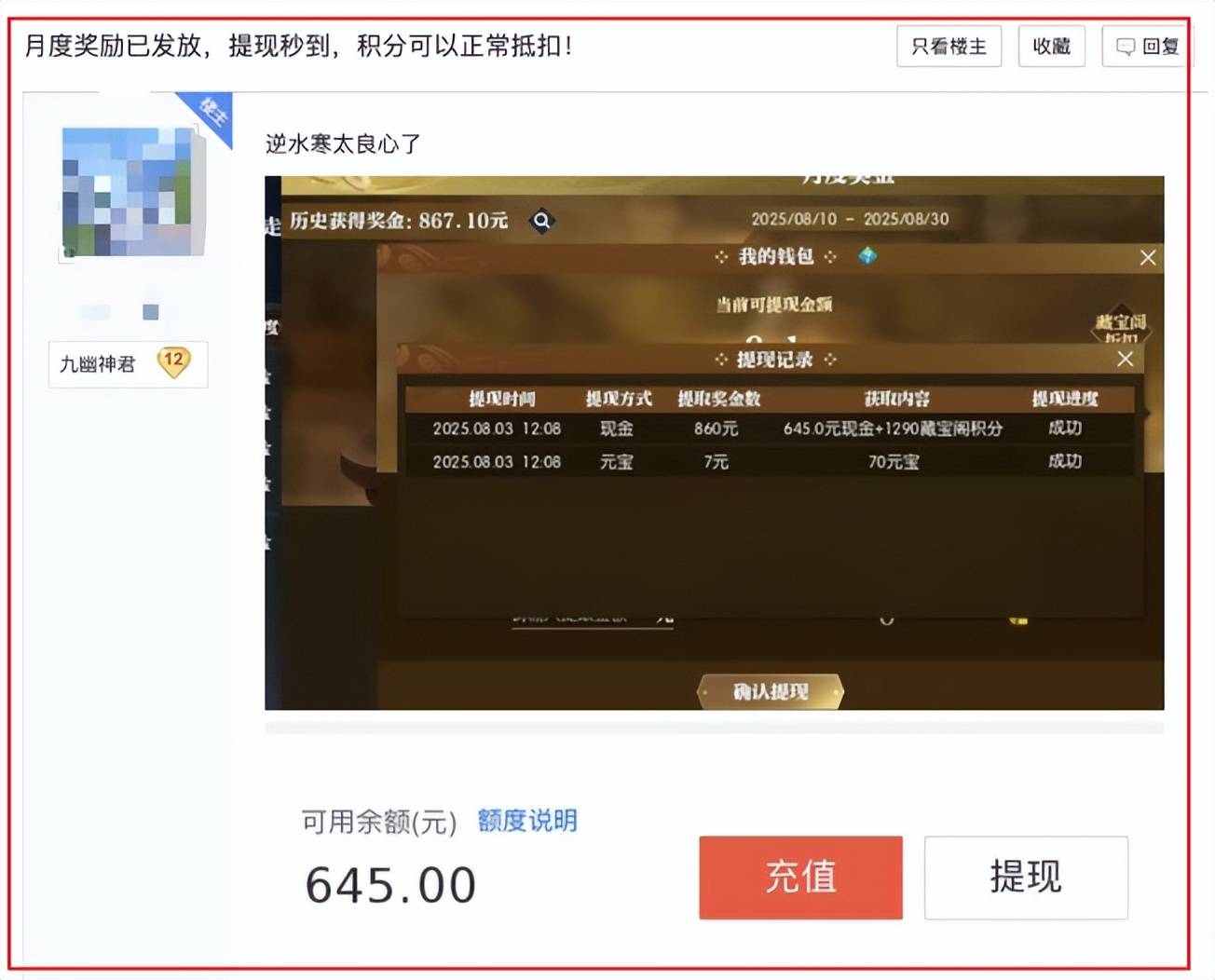The height and width of the screenshot is (980, 1215).
Task: Click the 当前可提现金额 label
Action: 774,305
